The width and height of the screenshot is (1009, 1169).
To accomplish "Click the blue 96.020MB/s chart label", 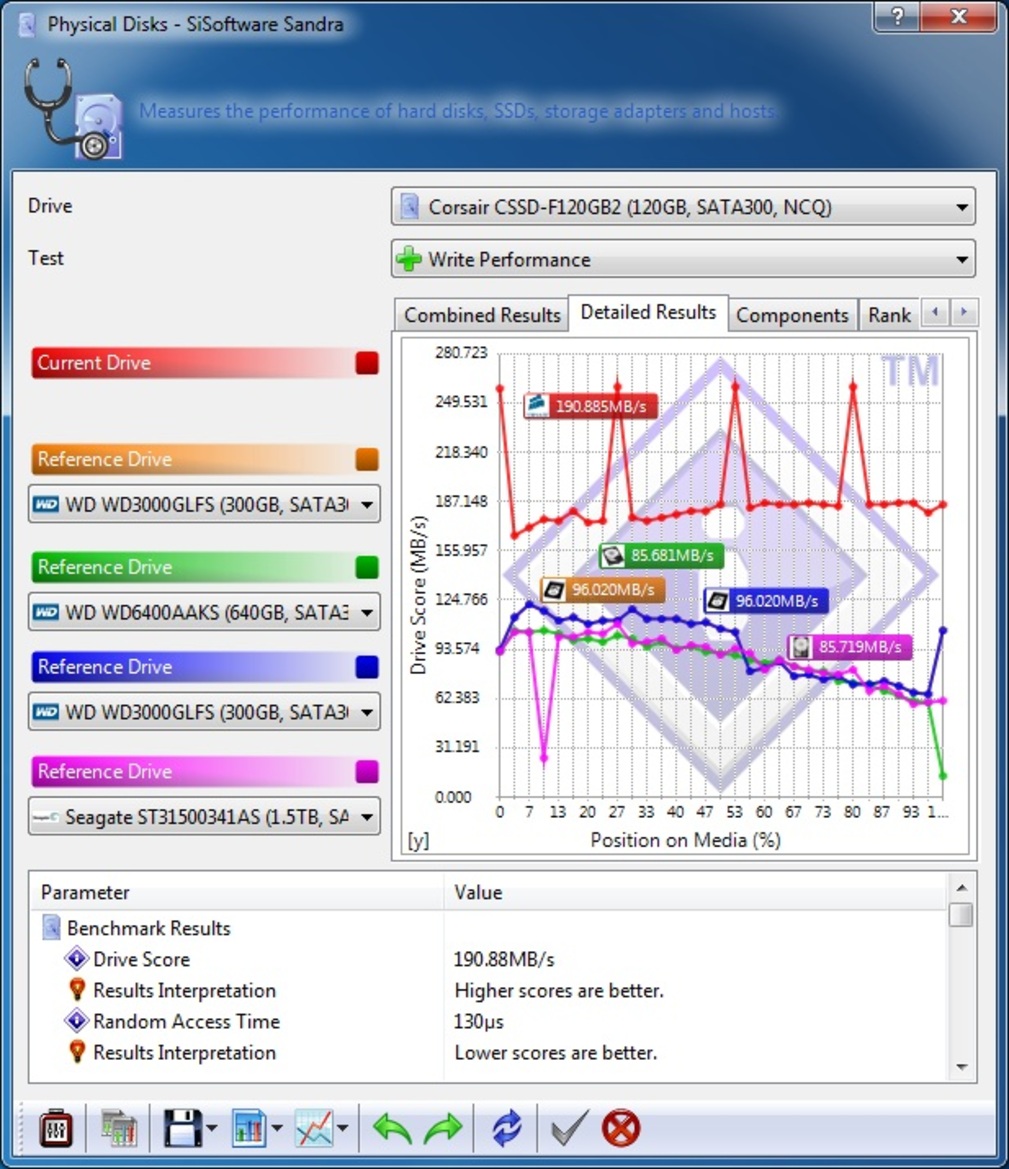I will coord(766,600).
